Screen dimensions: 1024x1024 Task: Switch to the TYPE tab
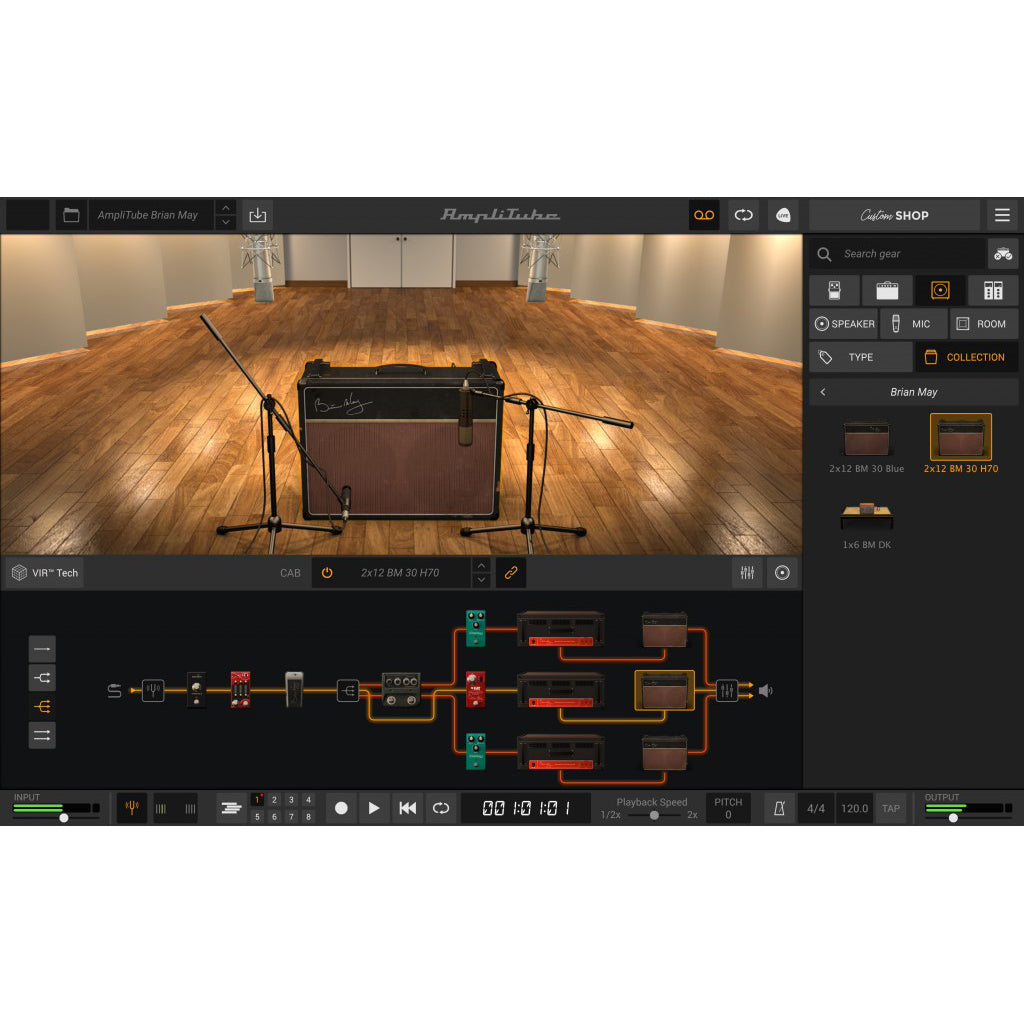pos(861,357)
